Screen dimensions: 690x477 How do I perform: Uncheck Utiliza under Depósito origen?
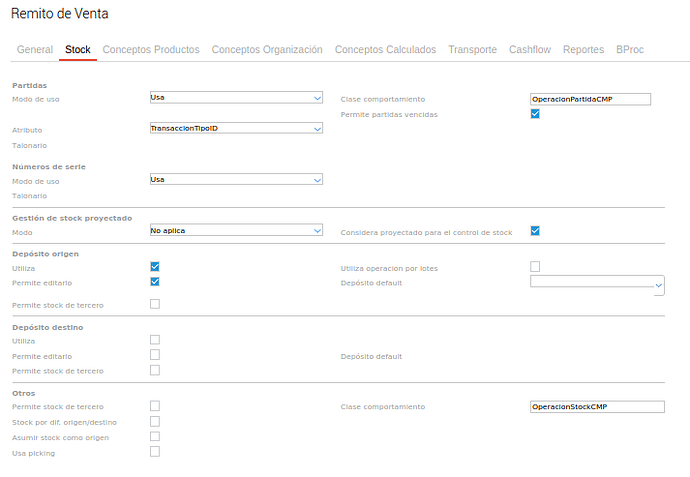point(155,267)
